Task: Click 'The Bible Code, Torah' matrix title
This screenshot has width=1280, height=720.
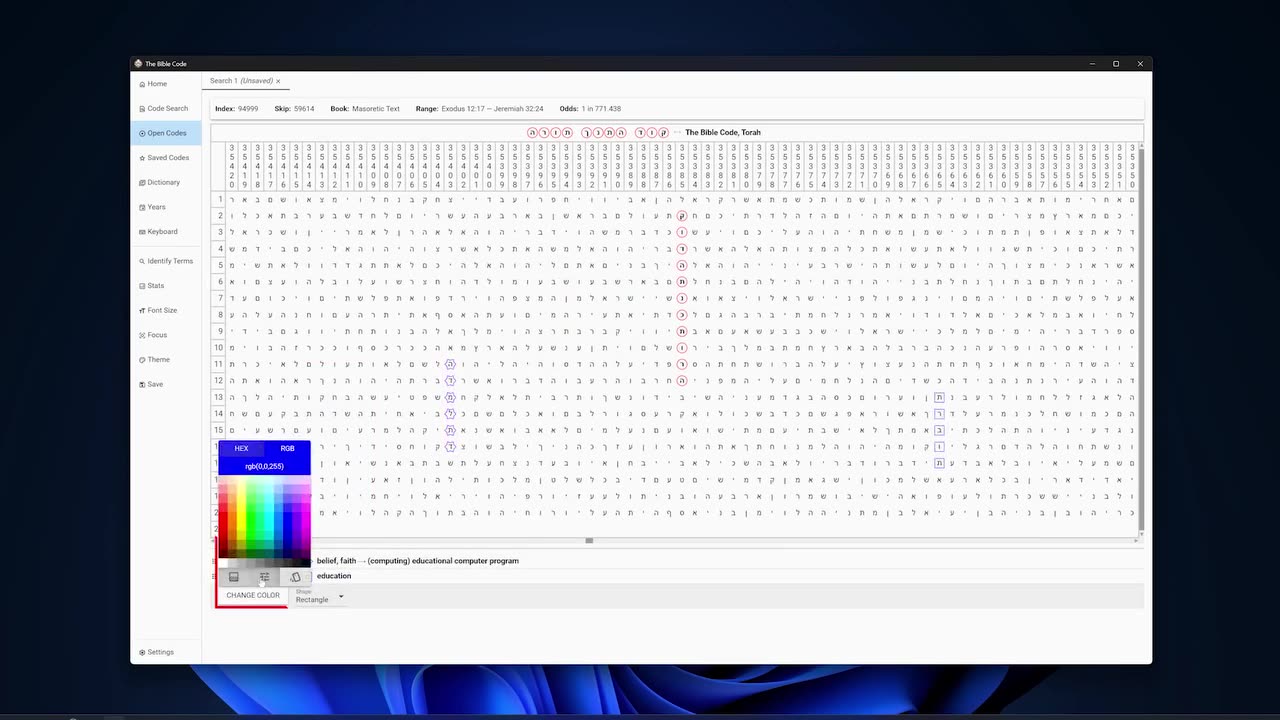Action: click(x=723, y=133)
